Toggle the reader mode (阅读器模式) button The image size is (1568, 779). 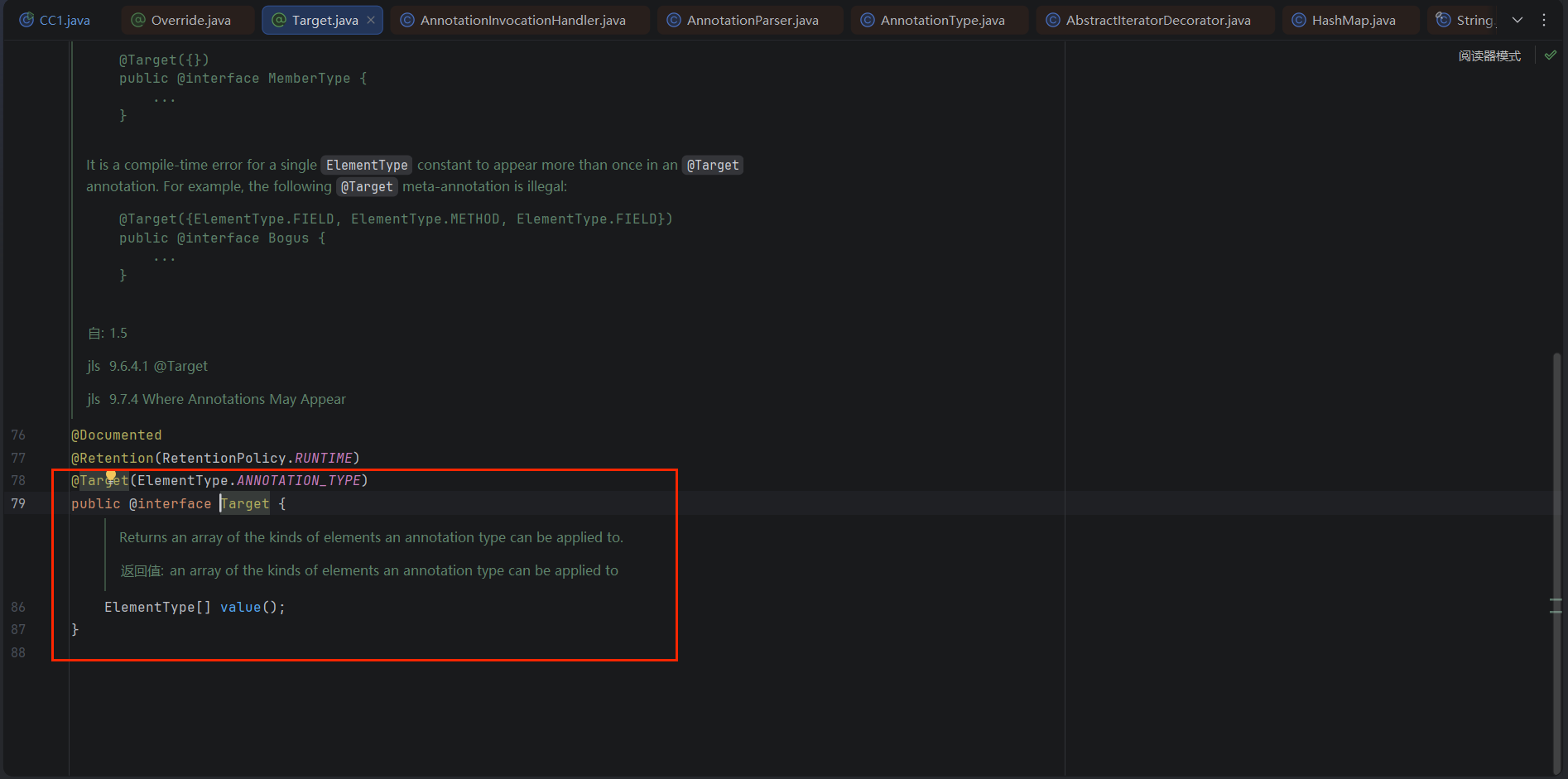[1489, 55]
